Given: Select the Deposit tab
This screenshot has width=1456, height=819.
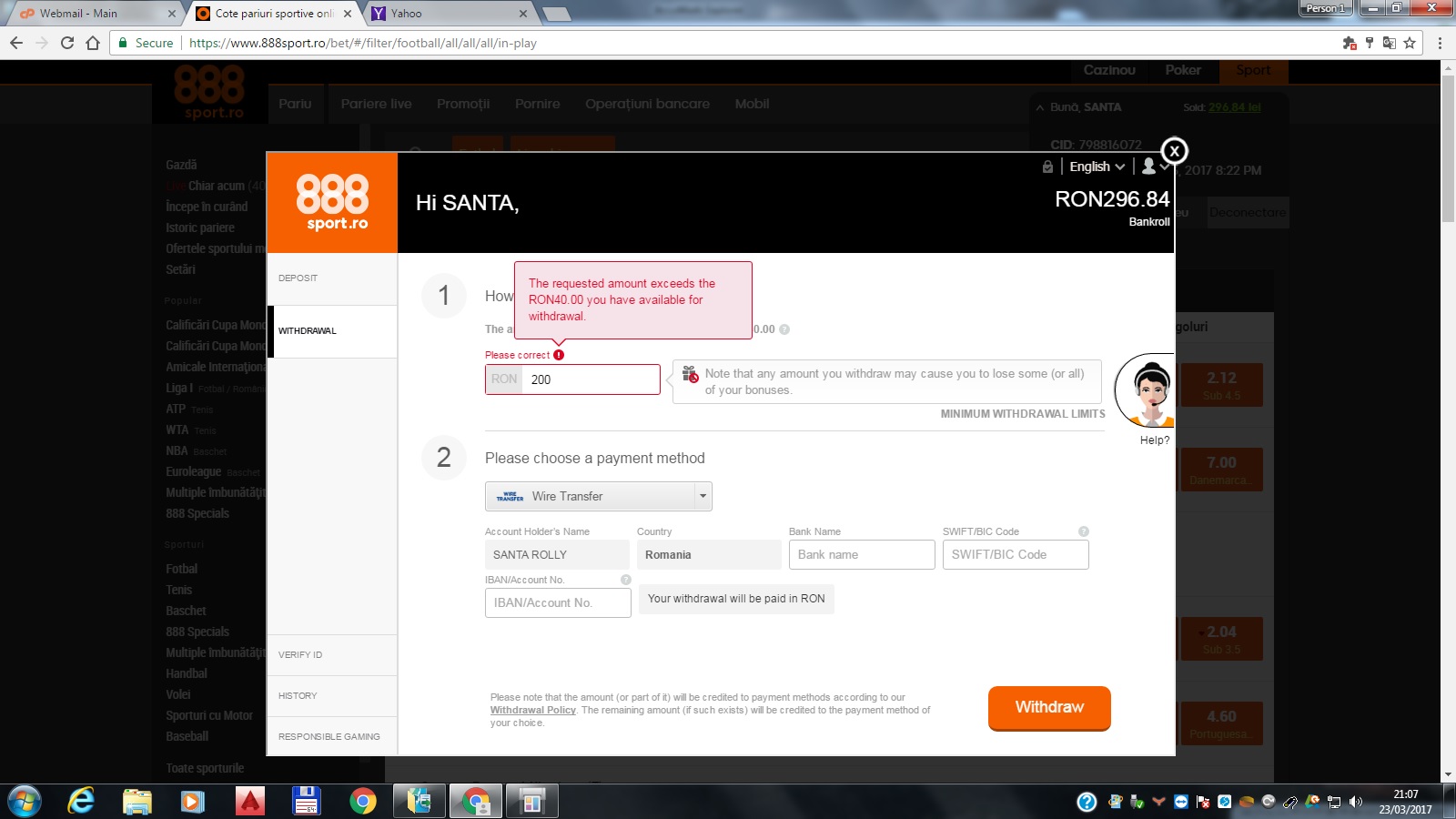Looking at the screenshot, I should pos(332,278).
